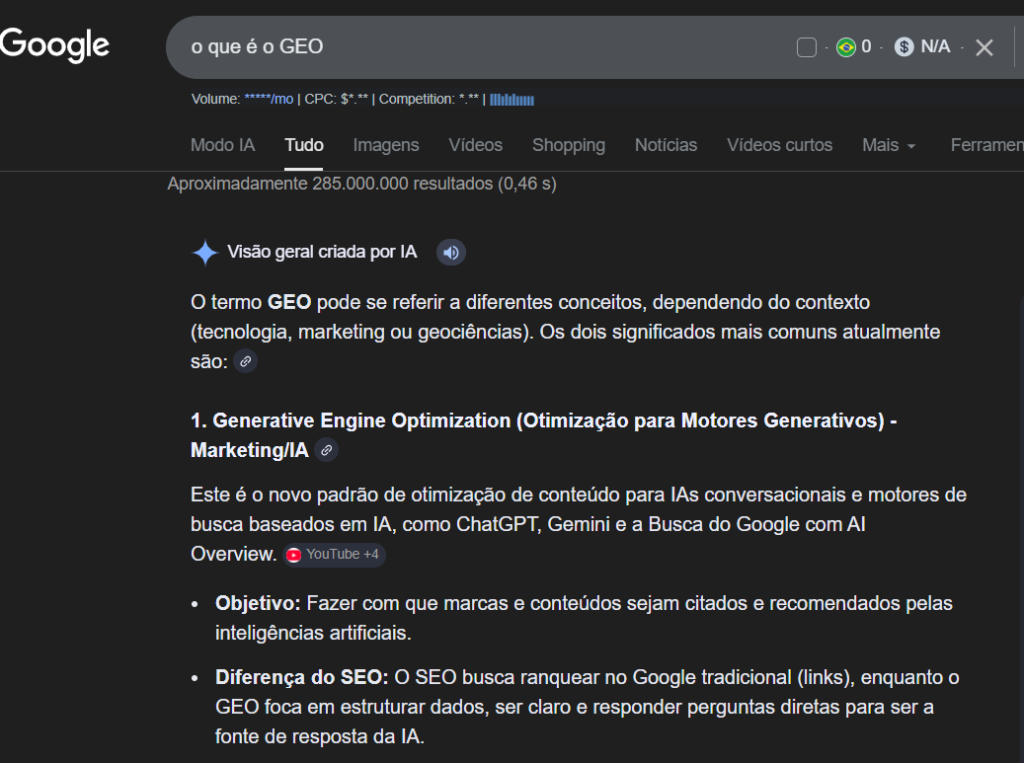The width and height of the screenshot is (1024, 763).
Task: Switch to the Modo IA tab
Action: tap(222, 145)
